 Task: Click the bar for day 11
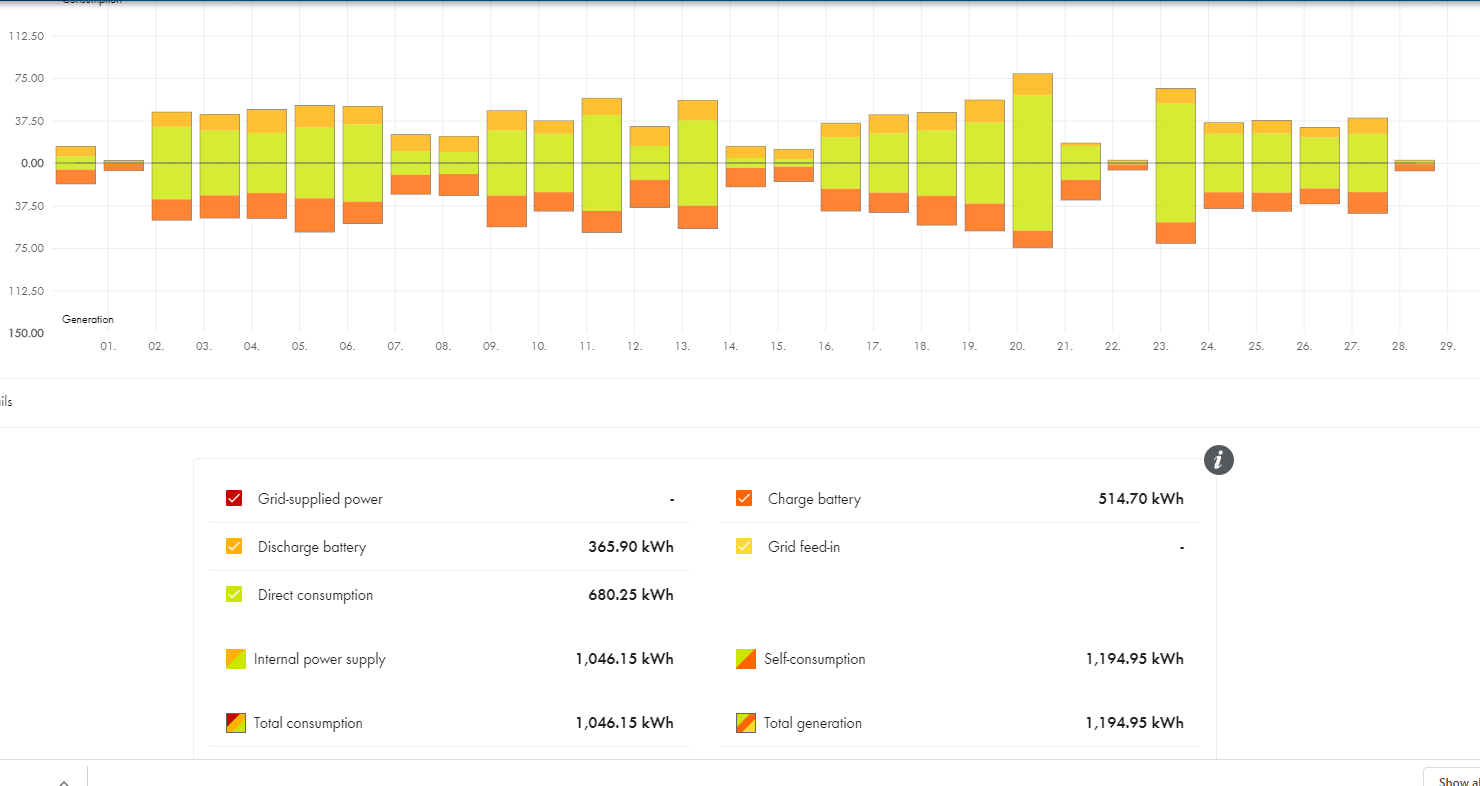[x=602, y=165]
